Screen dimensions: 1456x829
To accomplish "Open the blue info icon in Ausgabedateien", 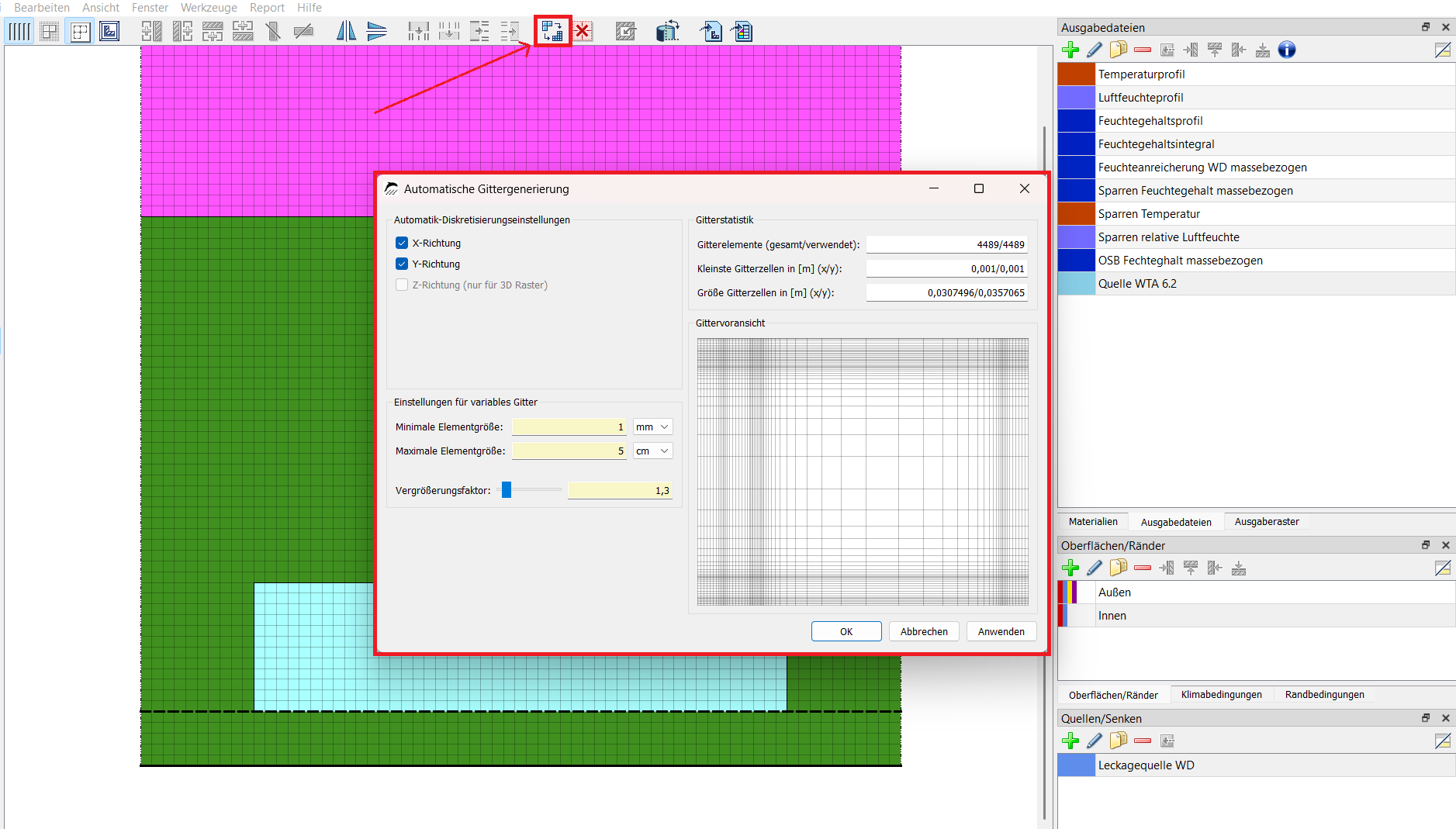I will [x=1287, y=50].
